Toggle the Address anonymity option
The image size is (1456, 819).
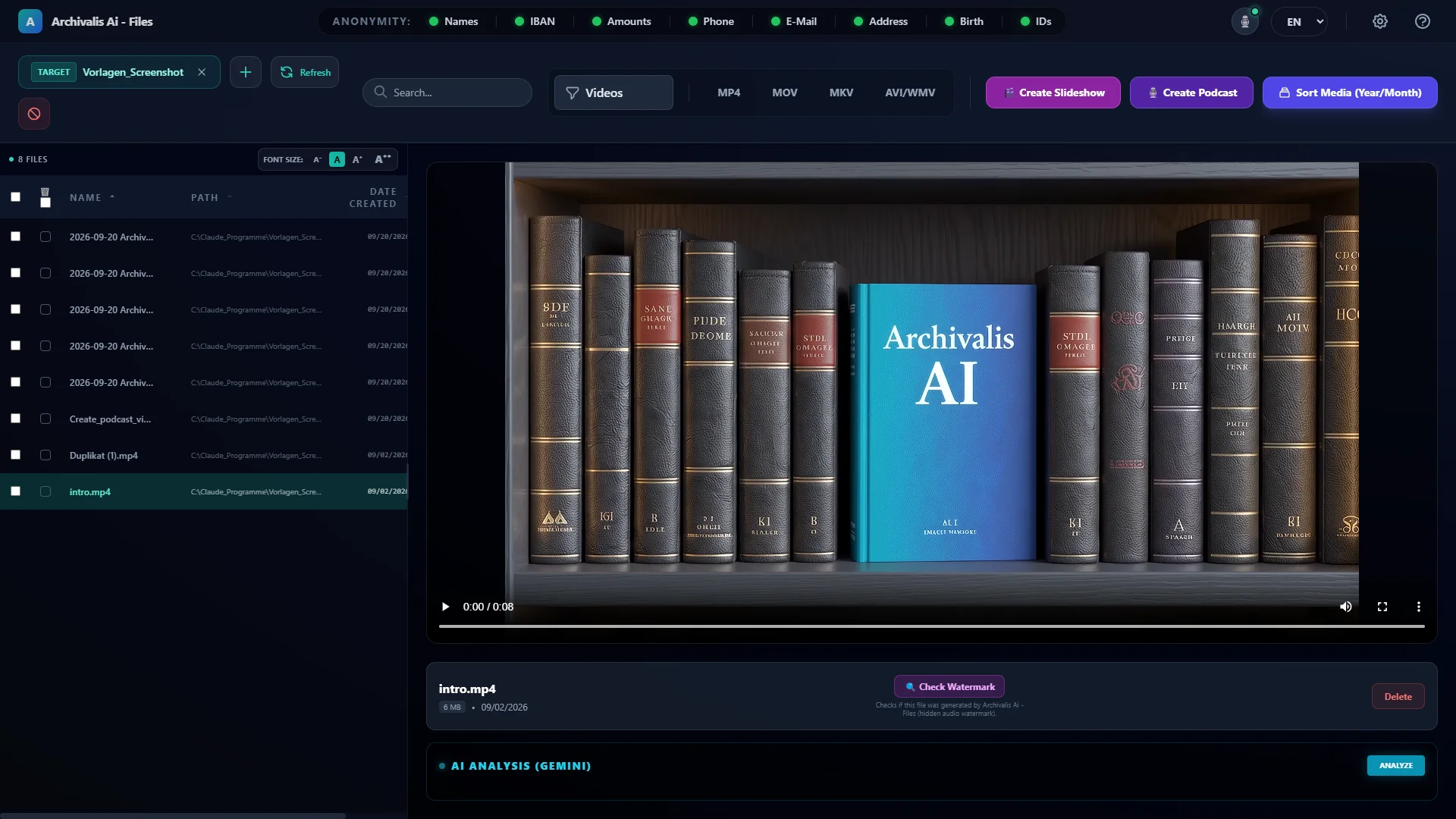click(x=880, y=21)
